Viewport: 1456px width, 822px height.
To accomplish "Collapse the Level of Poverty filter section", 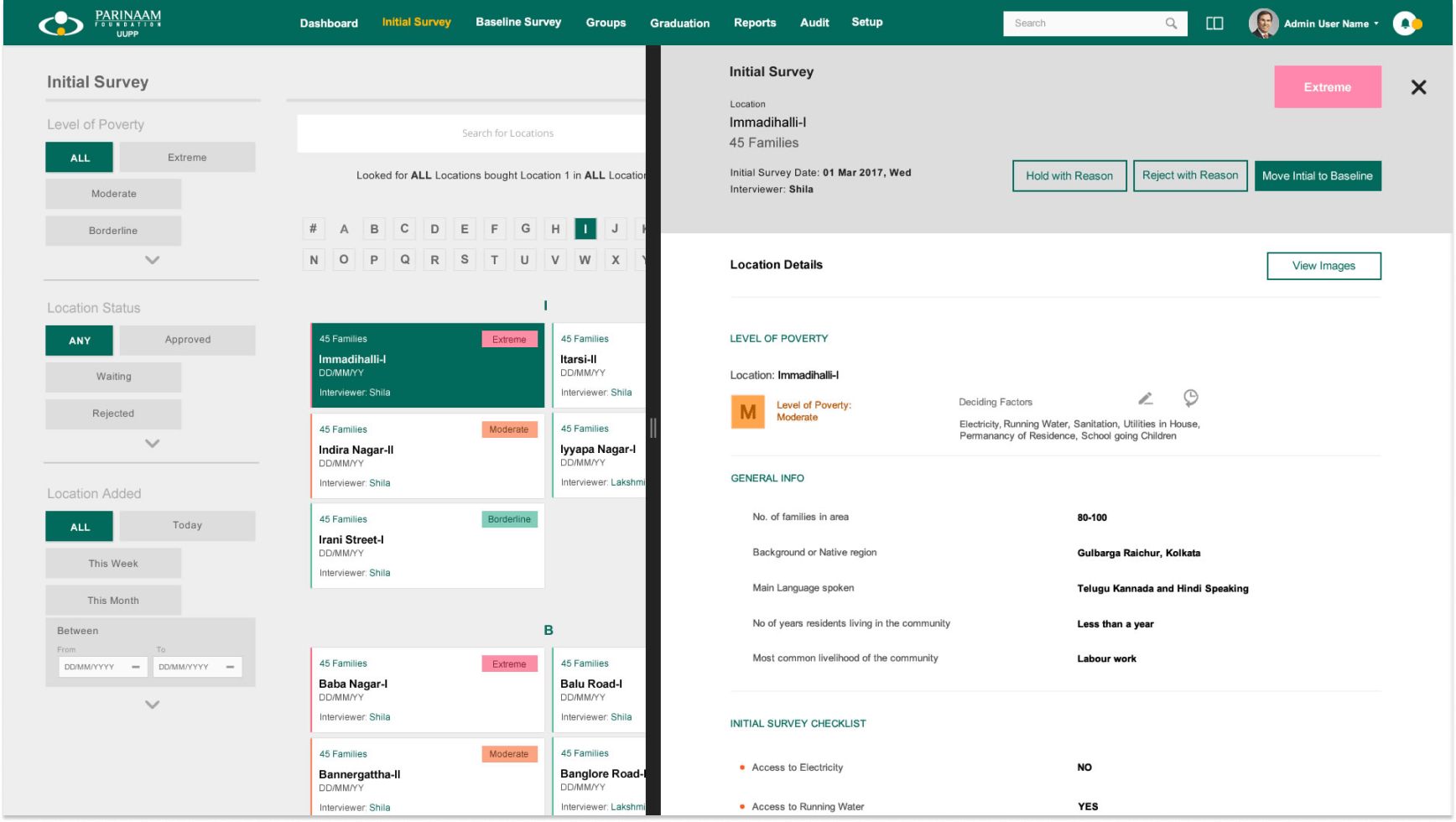I will click(x=152, y=260).
